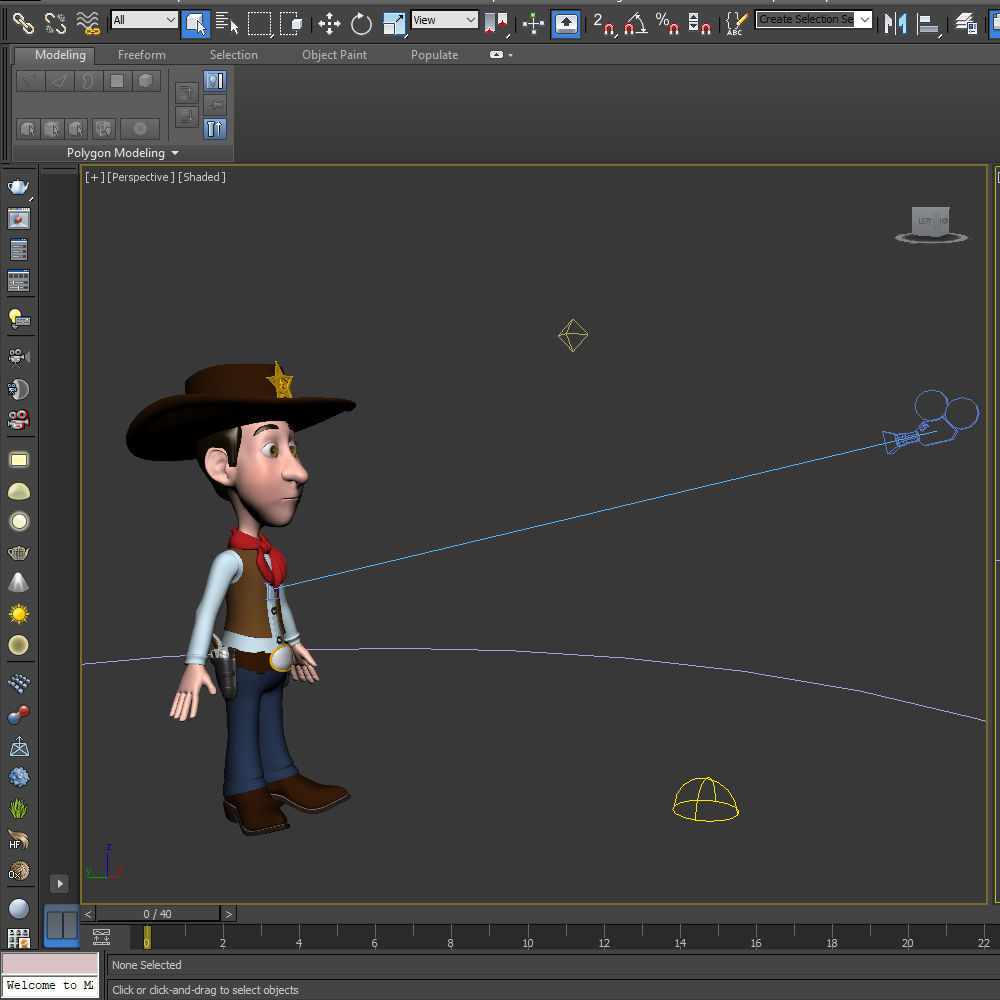Click the HF hair icon
This screenshot has height=1000, width=1000.
tap(18, 839)
